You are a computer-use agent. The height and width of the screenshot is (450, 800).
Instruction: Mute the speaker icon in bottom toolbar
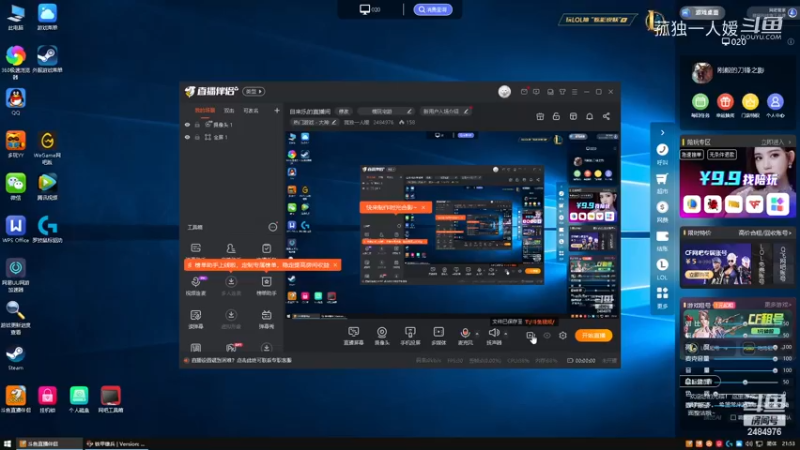coord(493,333)
